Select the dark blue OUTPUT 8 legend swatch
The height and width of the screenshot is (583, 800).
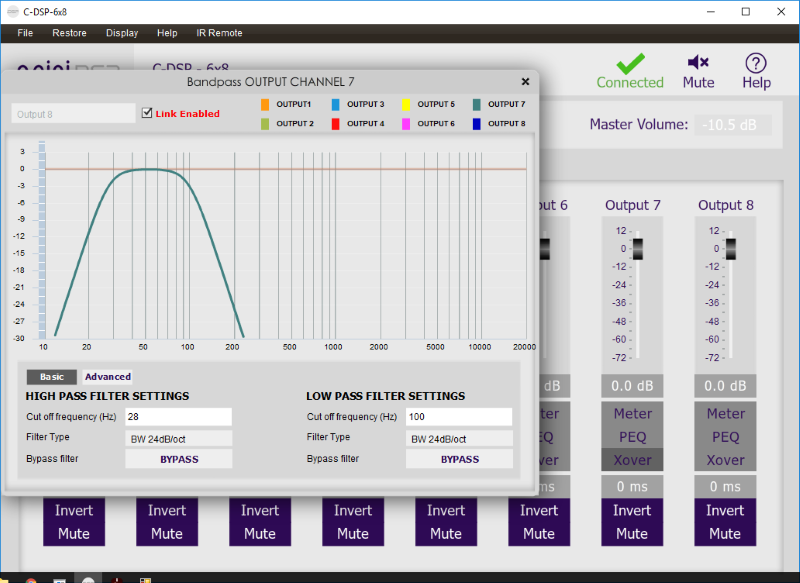pos(477,124)
